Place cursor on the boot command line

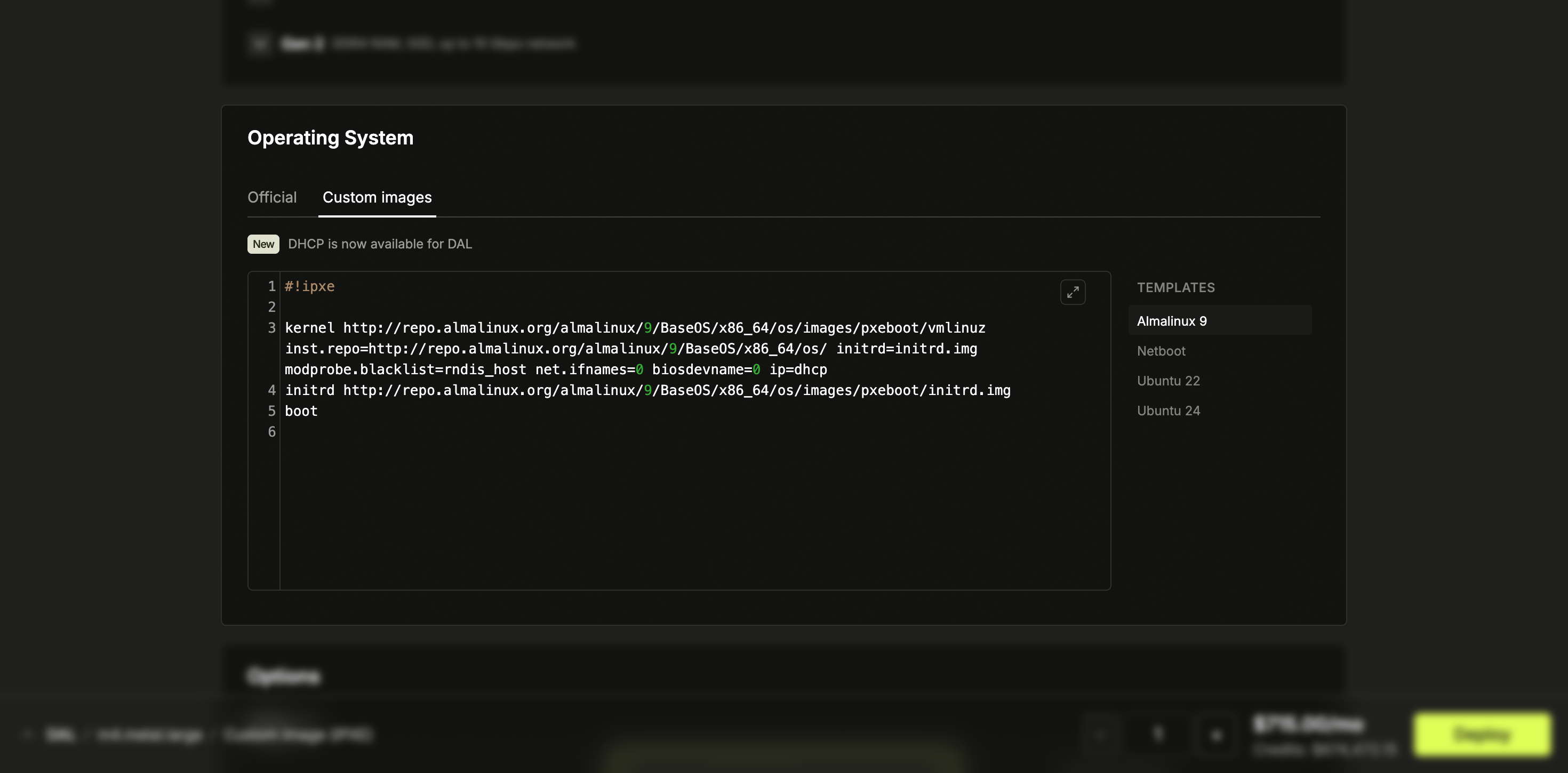coord(301,411)
